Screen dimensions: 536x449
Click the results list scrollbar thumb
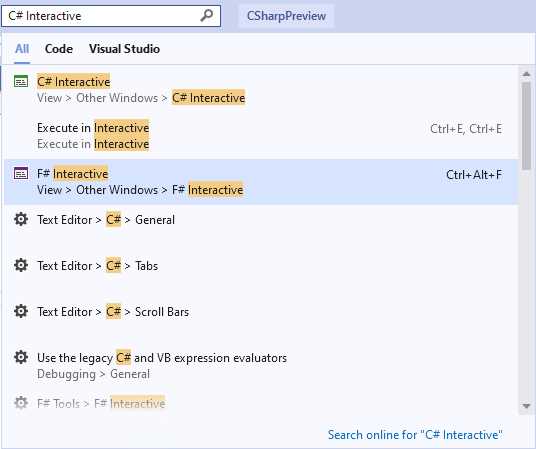tap(526, 126)
